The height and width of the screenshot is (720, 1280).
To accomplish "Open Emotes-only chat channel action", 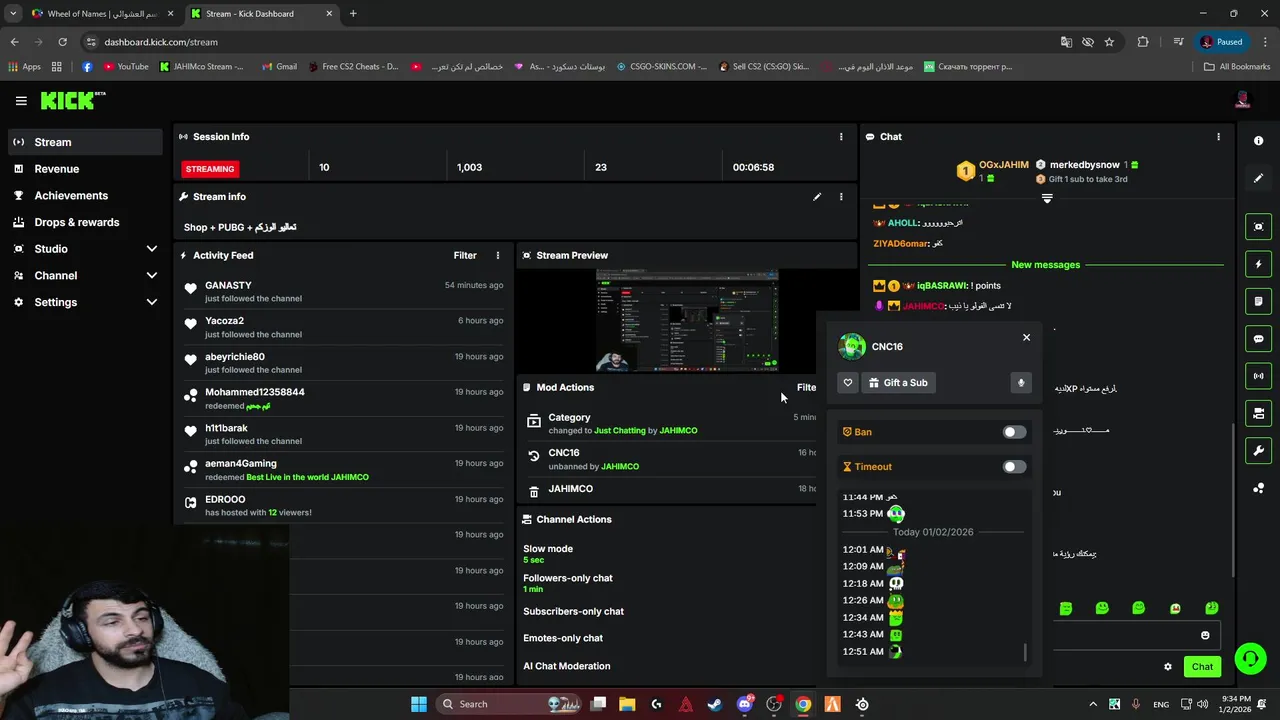I will coord(563,638).
